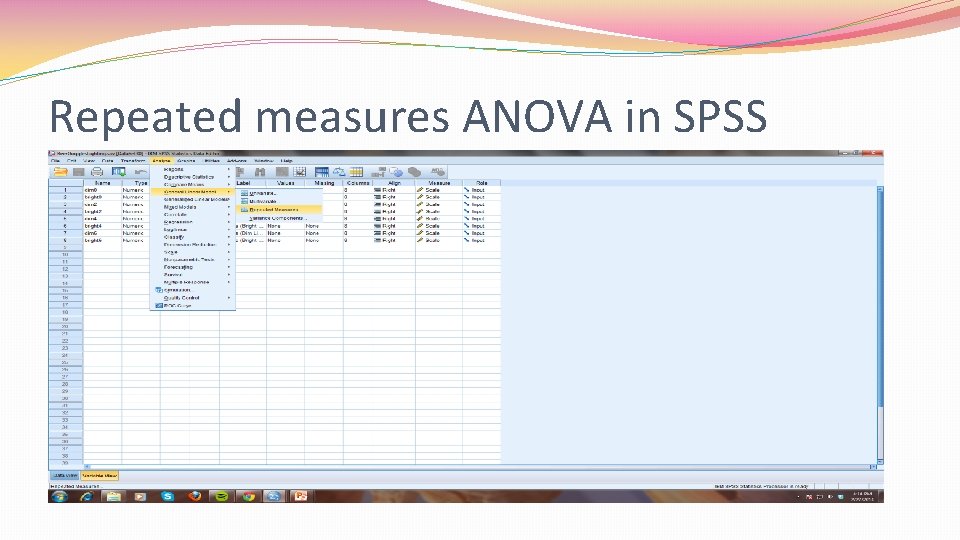This screenshot has width=960, height=540.
Task: Select ROC Curve in the Analyze menu
Action: 192,306
